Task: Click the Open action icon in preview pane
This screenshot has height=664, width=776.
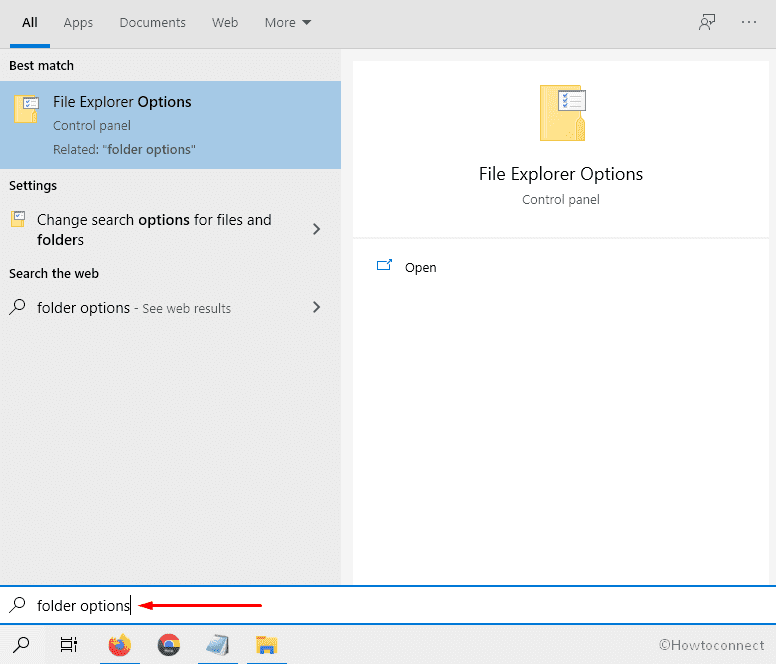Action: [x=384, y=266]
